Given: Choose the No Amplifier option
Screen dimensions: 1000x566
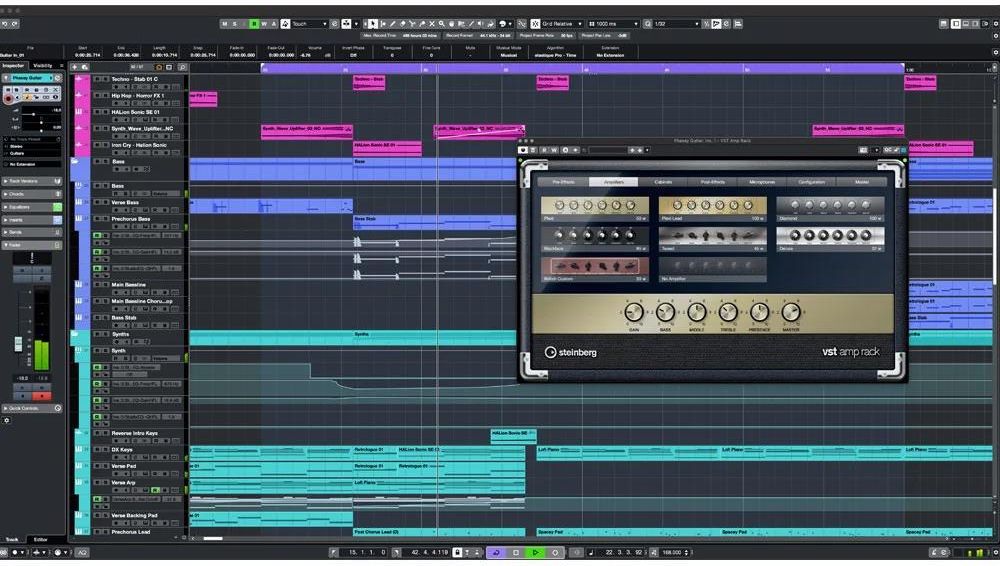Looking at the screenshot, I should tap(712, 269).
